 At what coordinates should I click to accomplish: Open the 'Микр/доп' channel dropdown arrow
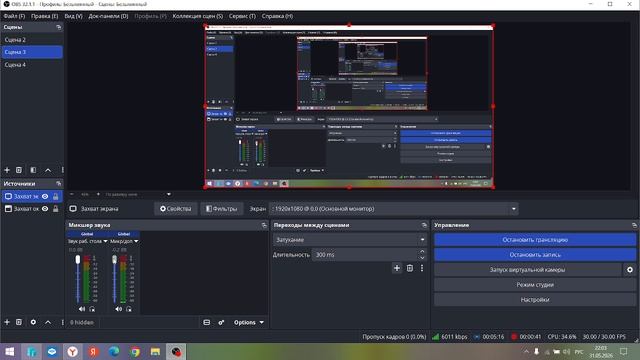click(x=136, y=241)
